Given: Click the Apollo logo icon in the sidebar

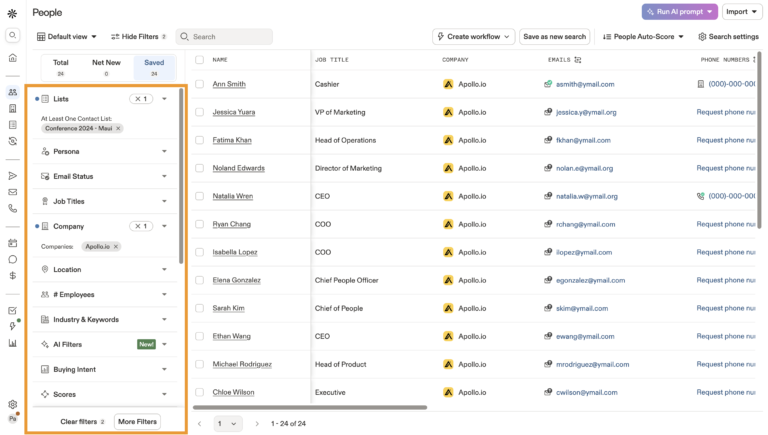Looking at the screenshot, I should (12, 13).
